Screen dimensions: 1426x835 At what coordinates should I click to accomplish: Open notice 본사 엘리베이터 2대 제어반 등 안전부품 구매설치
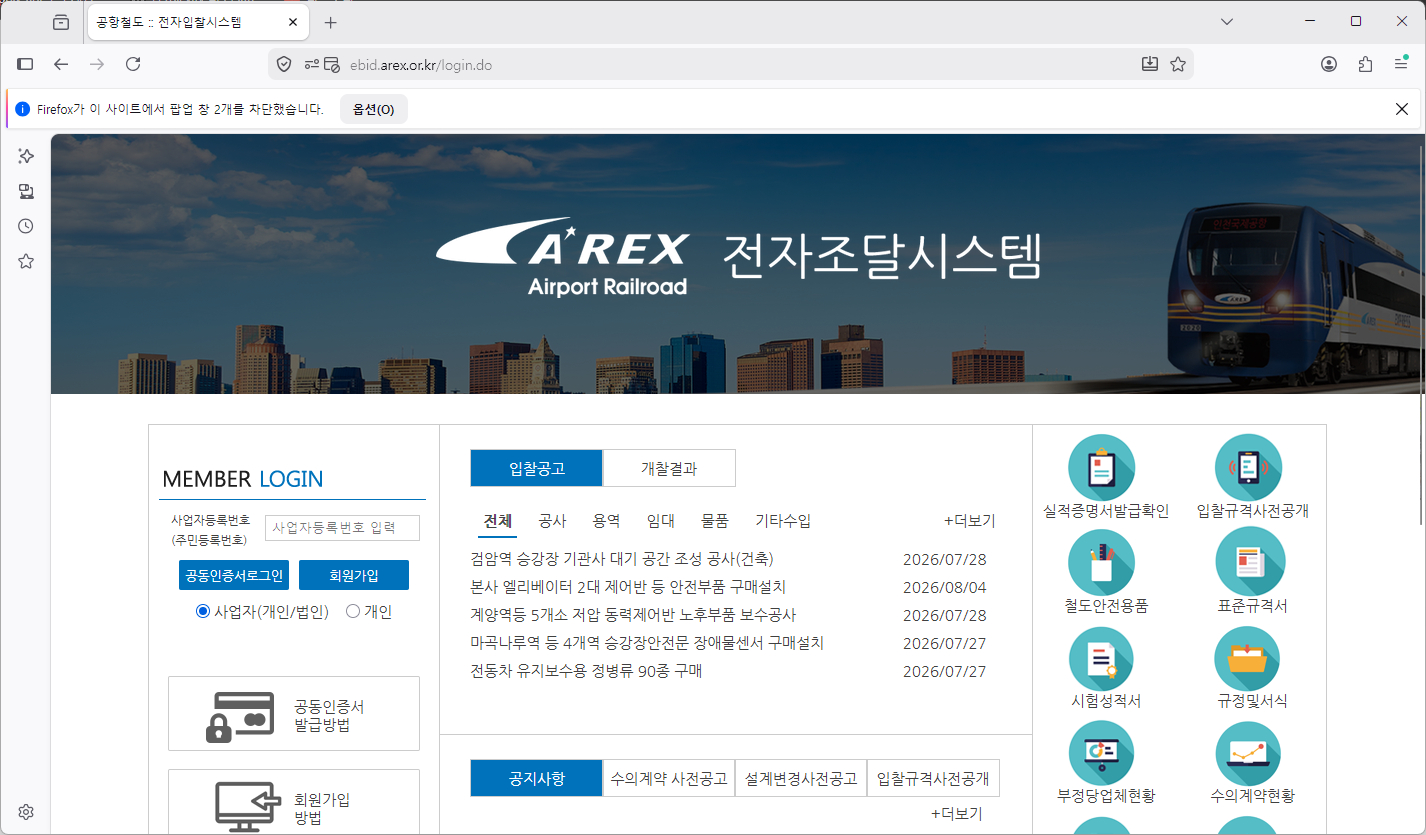pyautogui.click(x=628, y=587)
